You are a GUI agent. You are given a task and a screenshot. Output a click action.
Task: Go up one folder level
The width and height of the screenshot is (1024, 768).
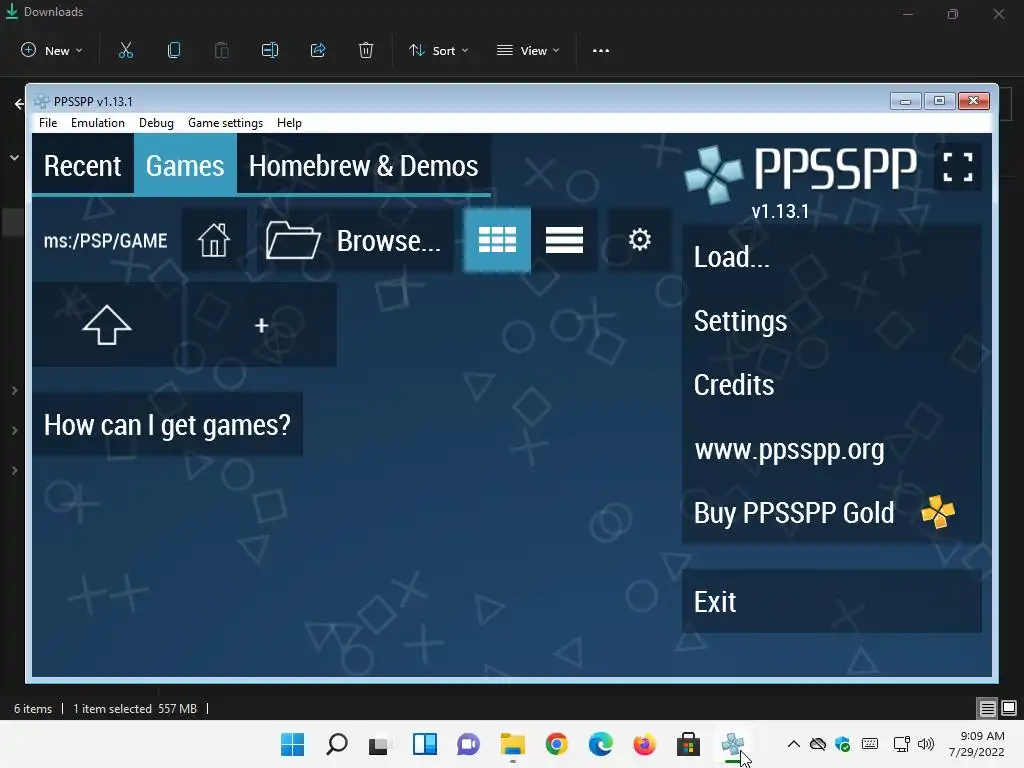pos(107,325)
